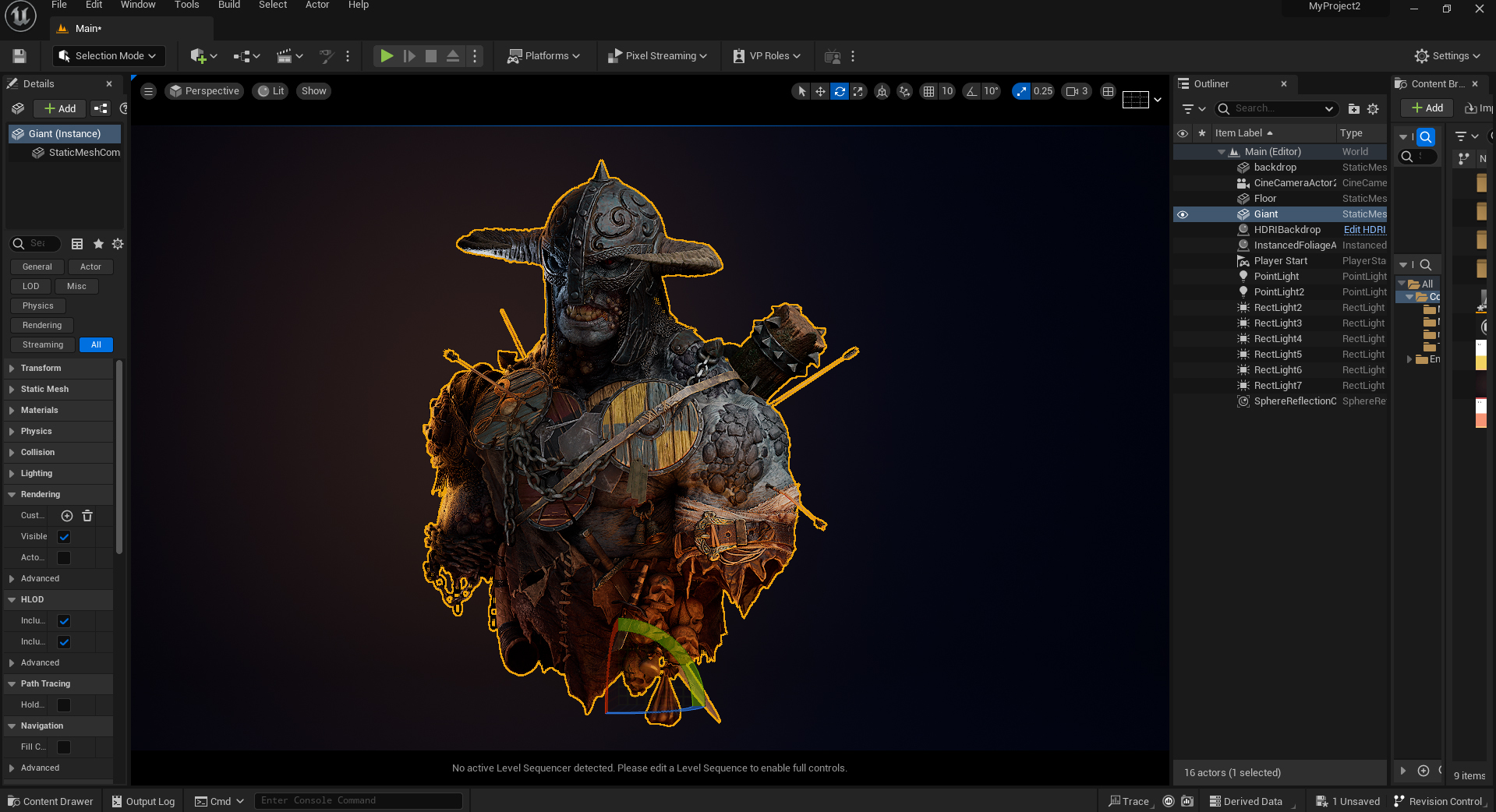This screenshot has height=812, width=1496.
Task: Toggle world/local coordinate system icon
Action: (882, 91)
